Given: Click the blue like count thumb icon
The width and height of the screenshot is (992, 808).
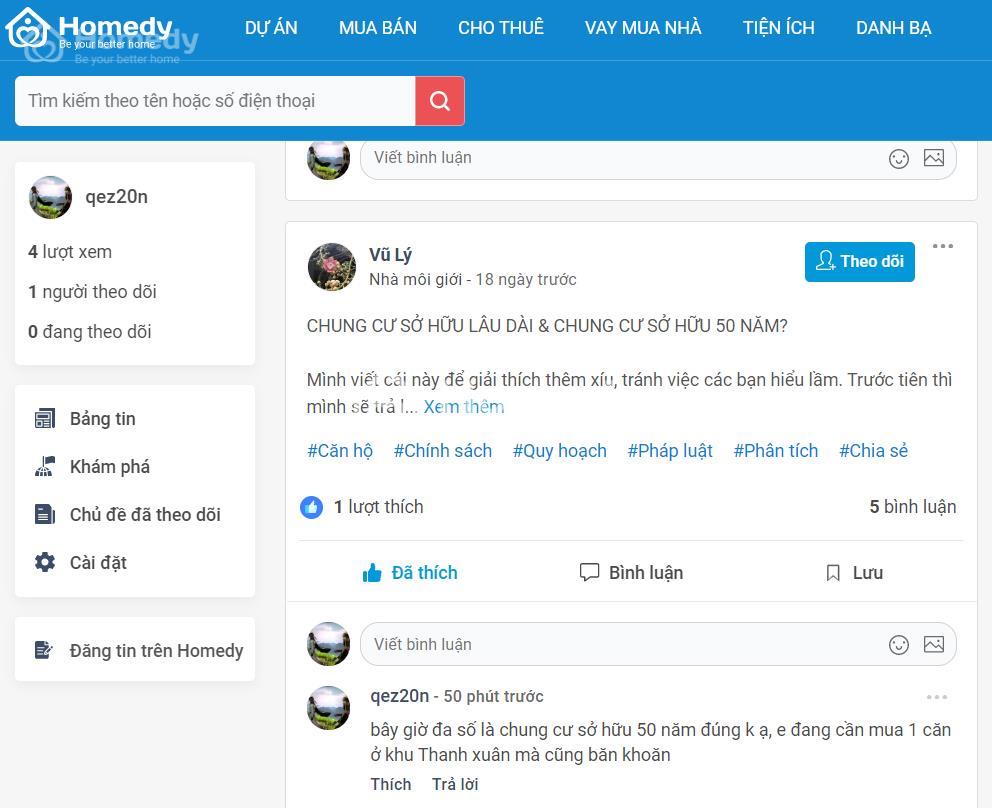Looking at the screenshot, I should click(311, 507).
